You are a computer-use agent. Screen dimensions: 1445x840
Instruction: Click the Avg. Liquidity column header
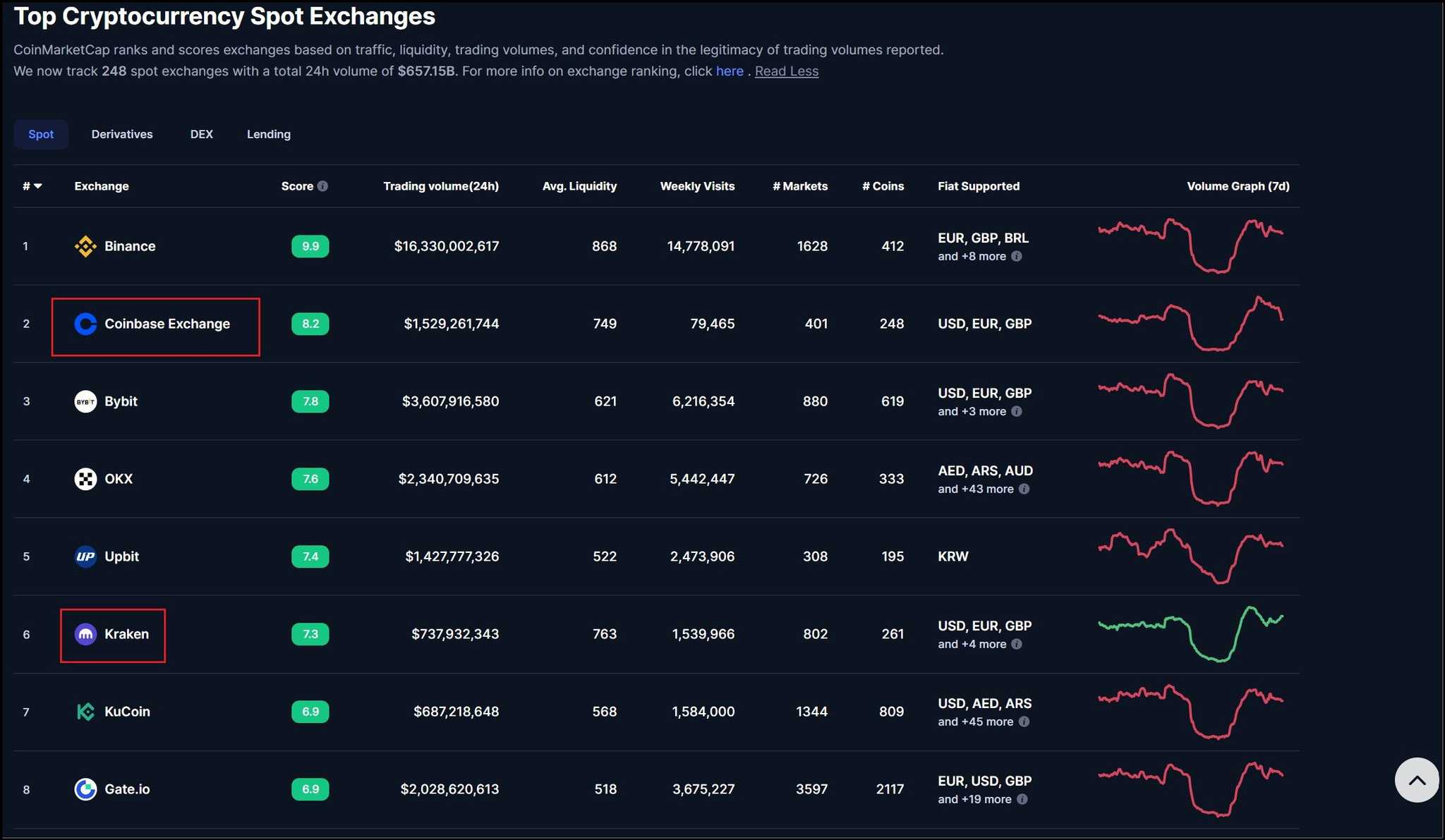(x=579, y=186)
